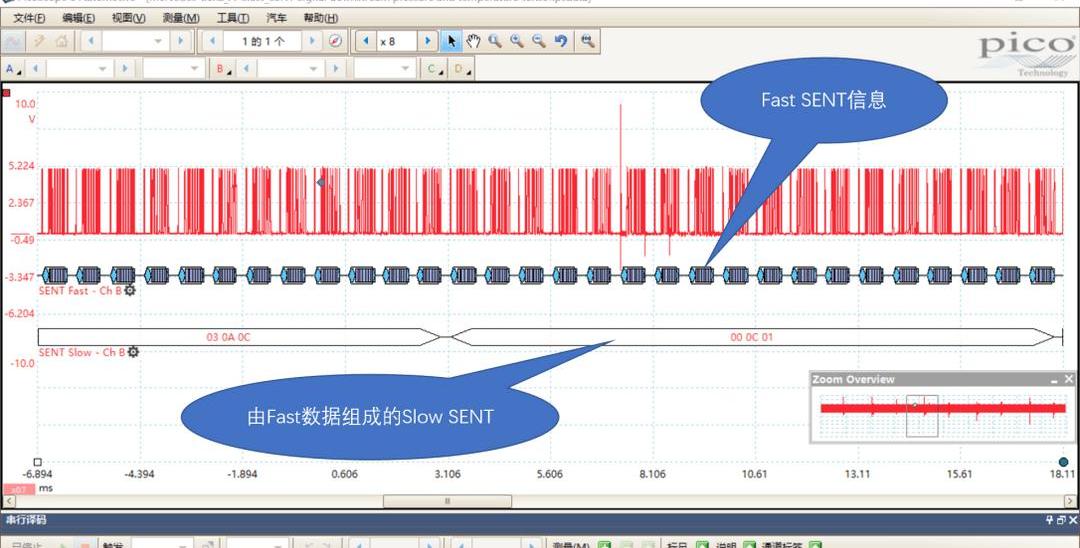
Task: Click the x07 ms time unit label
Action: [28, 488]
